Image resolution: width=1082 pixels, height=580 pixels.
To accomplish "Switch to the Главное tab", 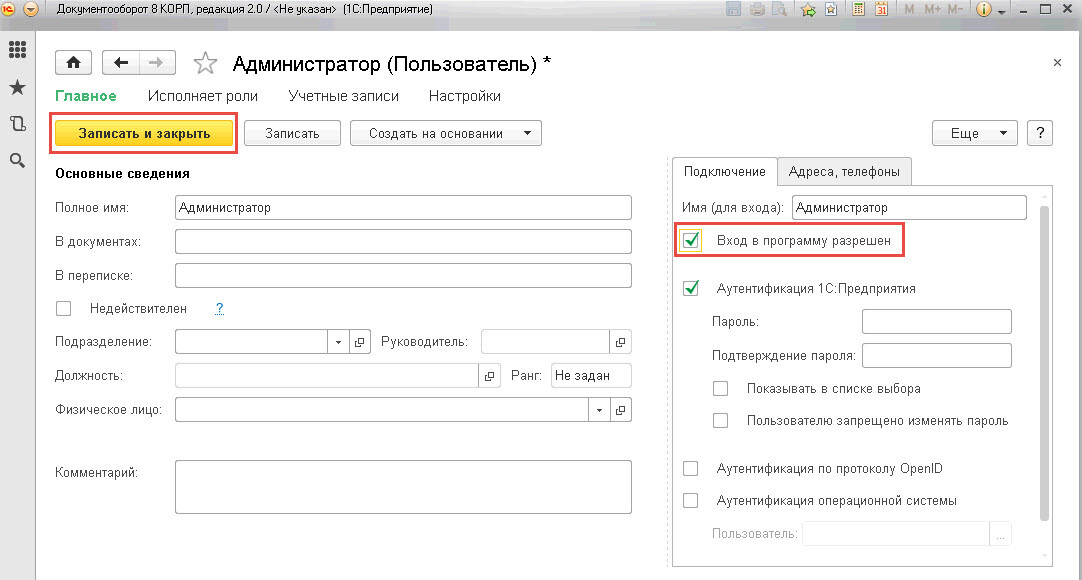I will click(x=86, y=96).
